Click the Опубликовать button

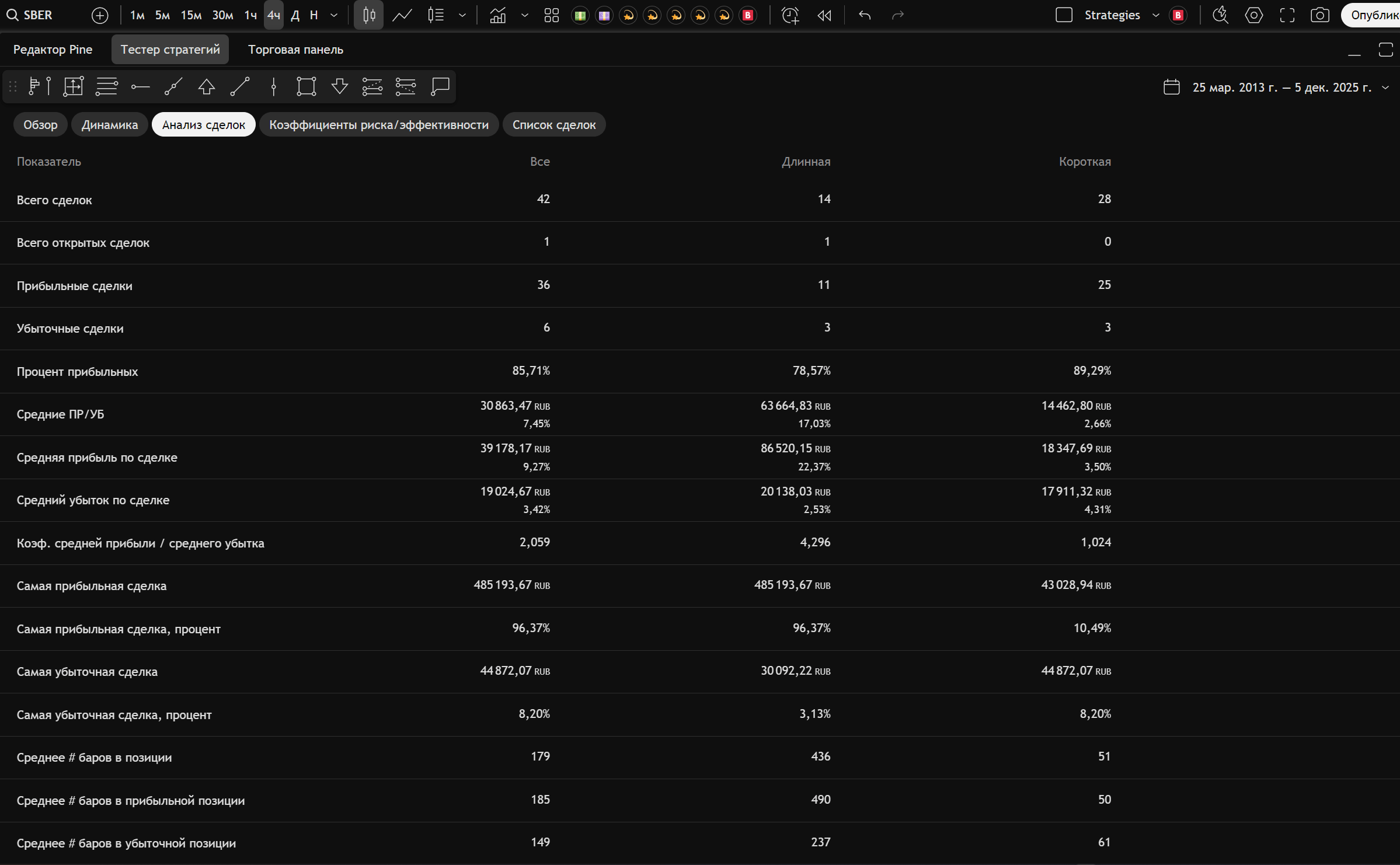1373,16
